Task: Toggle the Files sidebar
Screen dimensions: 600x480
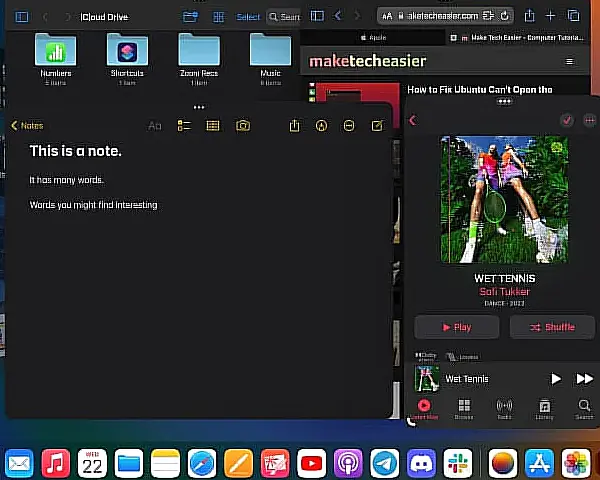Action: tap(21, 16)
